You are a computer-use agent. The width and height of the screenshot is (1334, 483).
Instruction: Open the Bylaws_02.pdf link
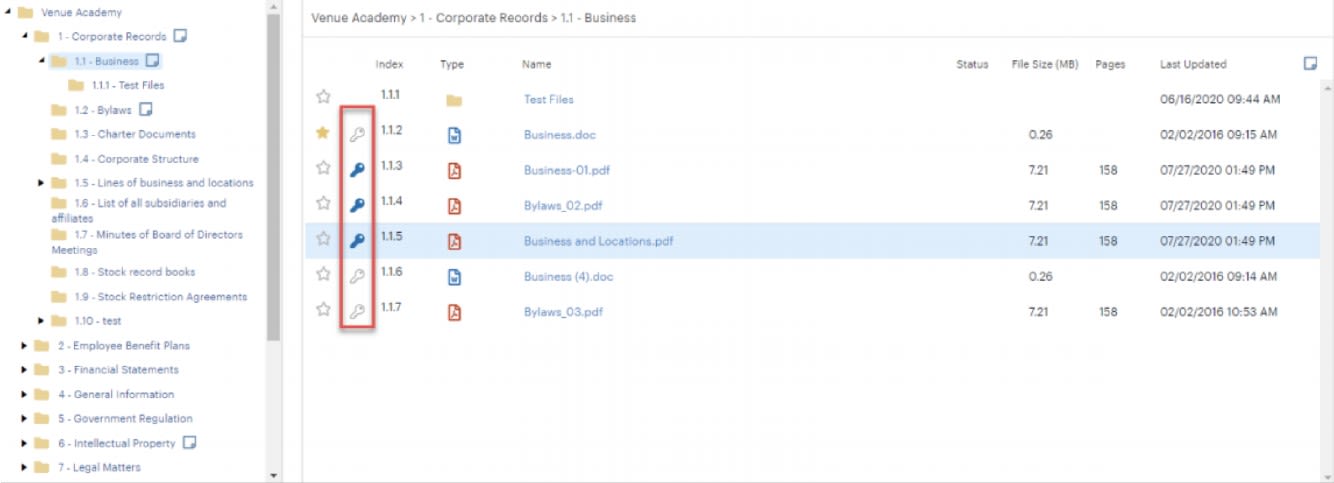click(563, 206)
